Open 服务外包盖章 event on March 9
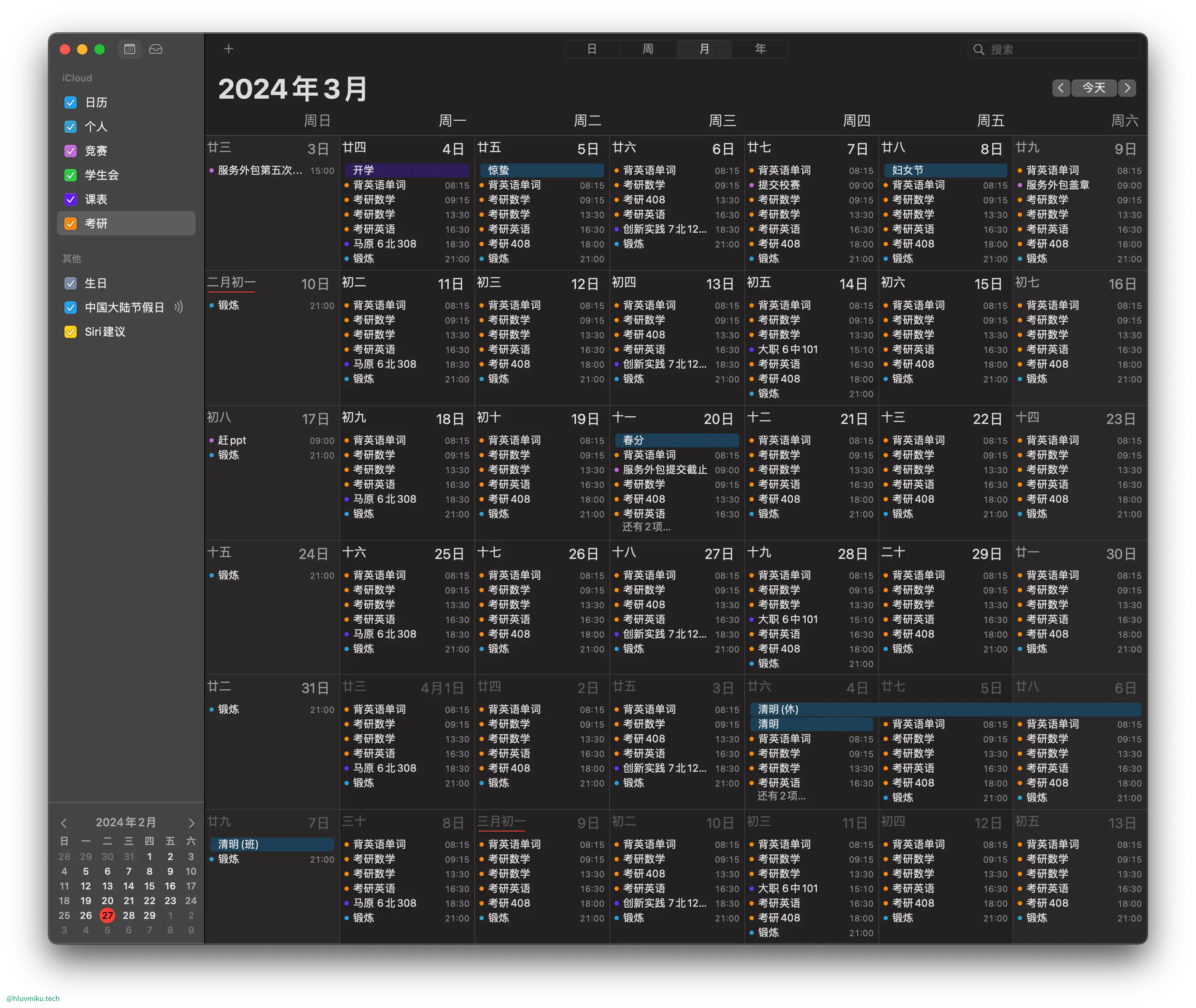 coord(1080,185)
